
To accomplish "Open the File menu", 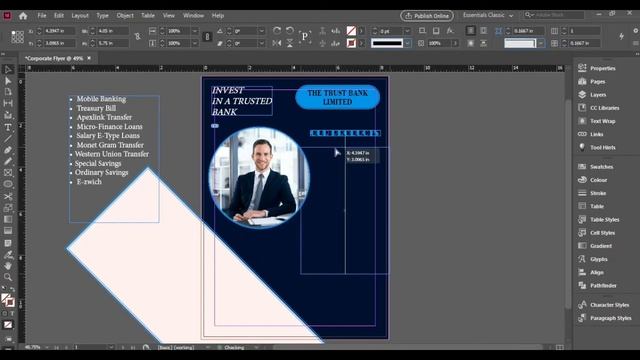I will click(42, 16).
